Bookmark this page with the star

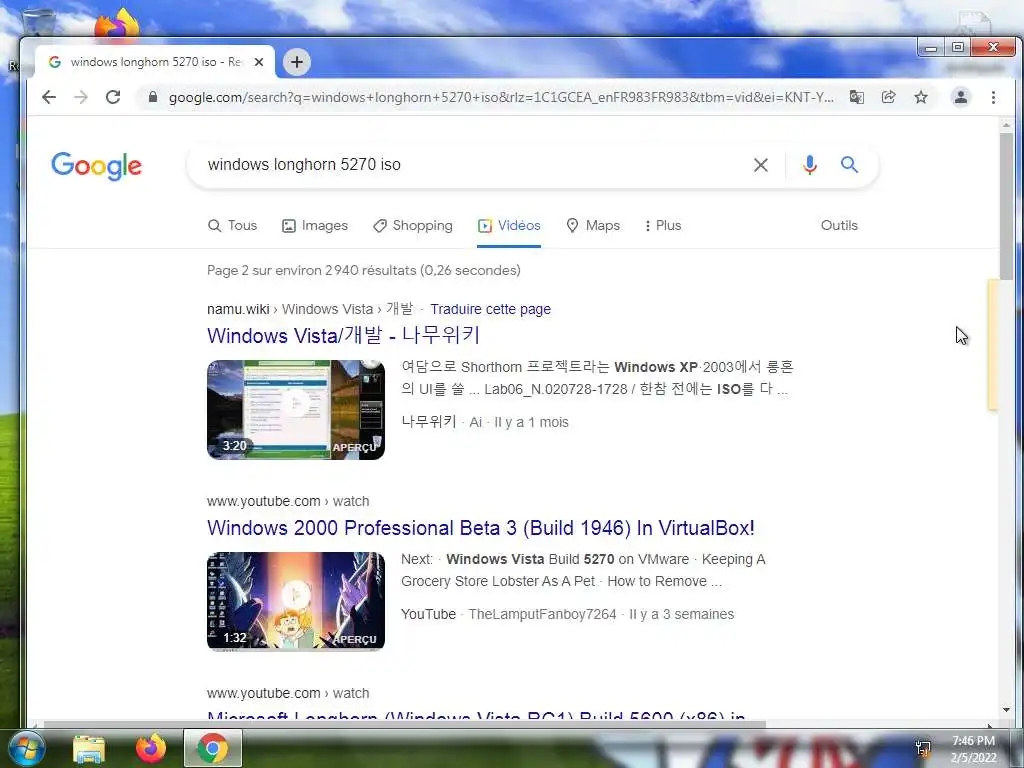tap(921, 97)
